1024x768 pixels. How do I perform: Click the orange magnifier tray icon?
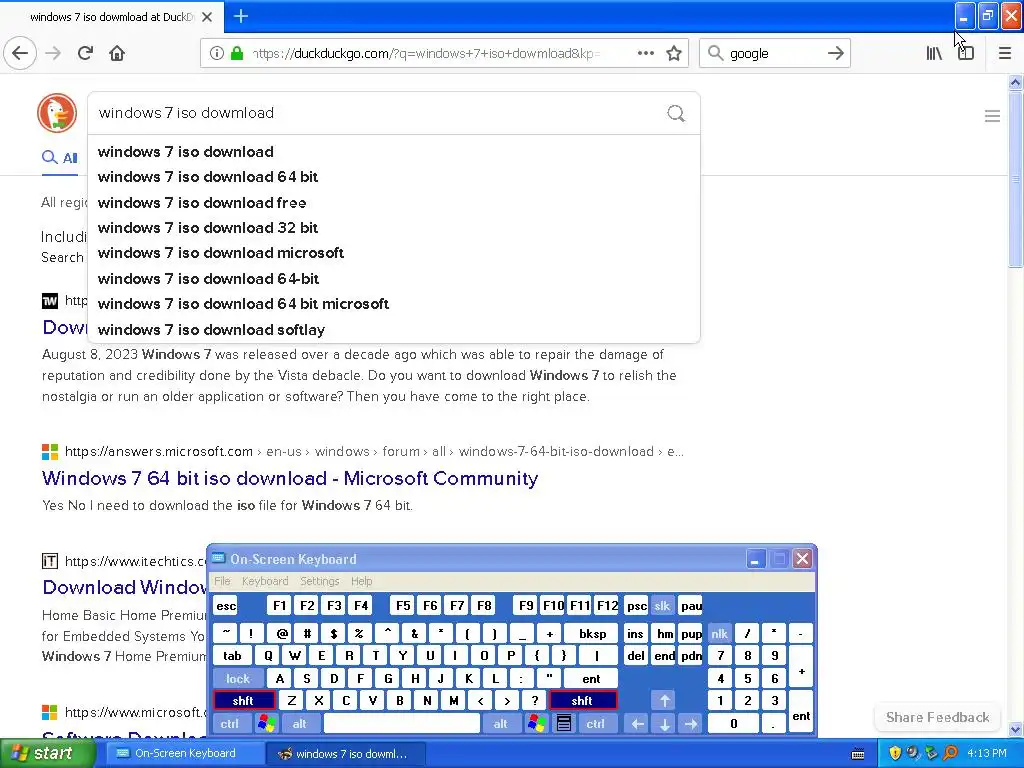click(950, 753)
